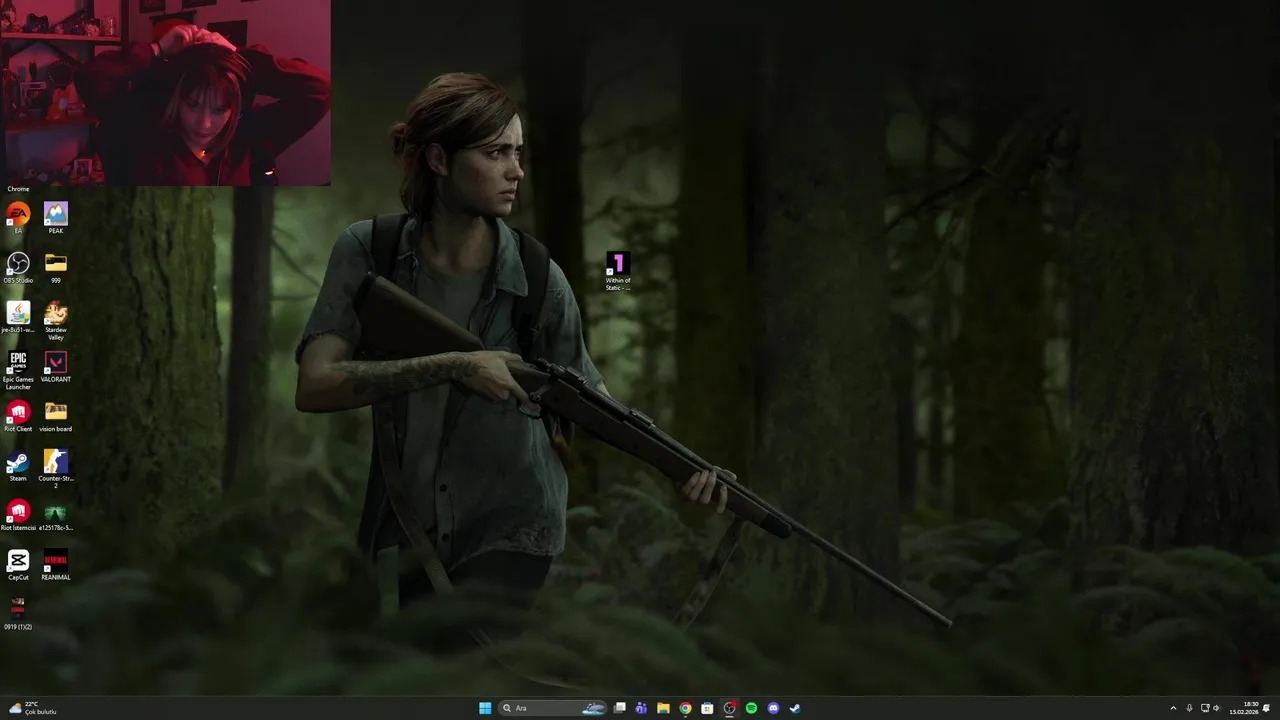Viewport: 1280px width, 720px height.
Task: Select the 0919 (1)(2) file icon
Action: pyautogui.click(x=18, y=614)
